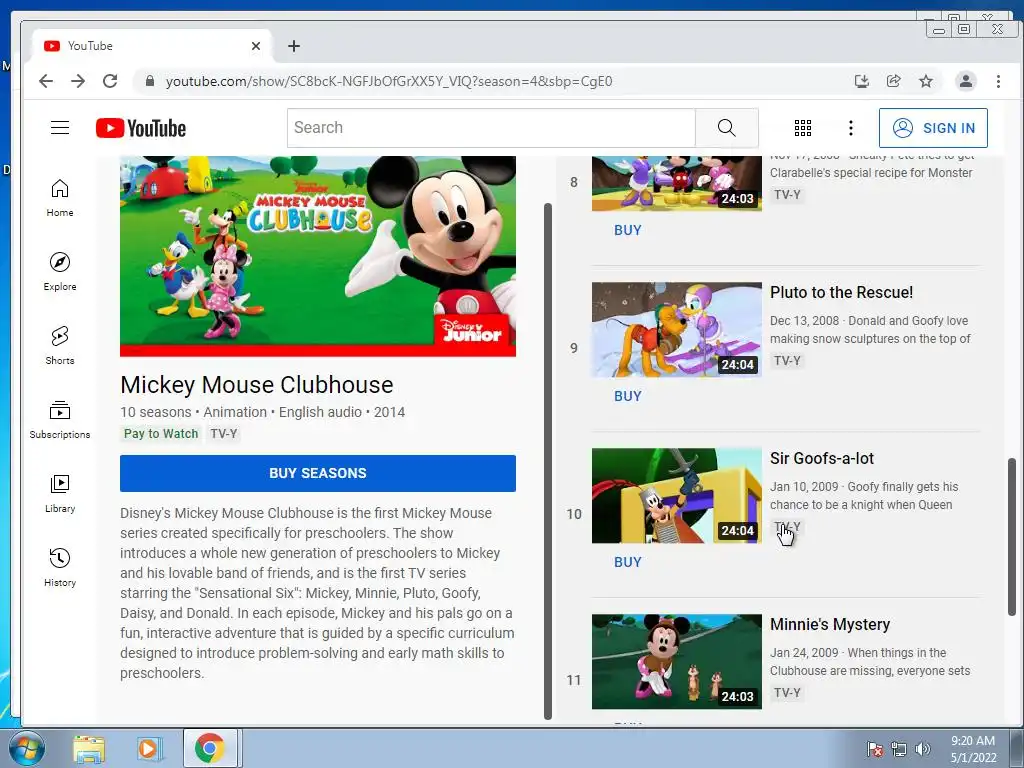Go to Home in sidebar
1024x768 pixels.
(x=60, y=198)
